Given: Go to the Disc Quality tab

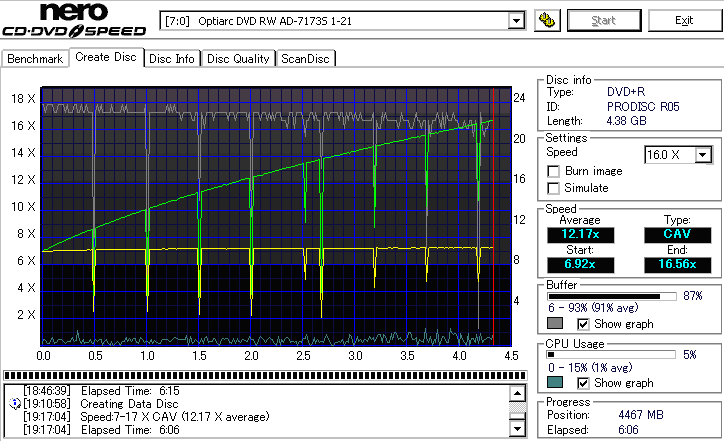Looking at the screenshot, I should click(x=238, y=59).
